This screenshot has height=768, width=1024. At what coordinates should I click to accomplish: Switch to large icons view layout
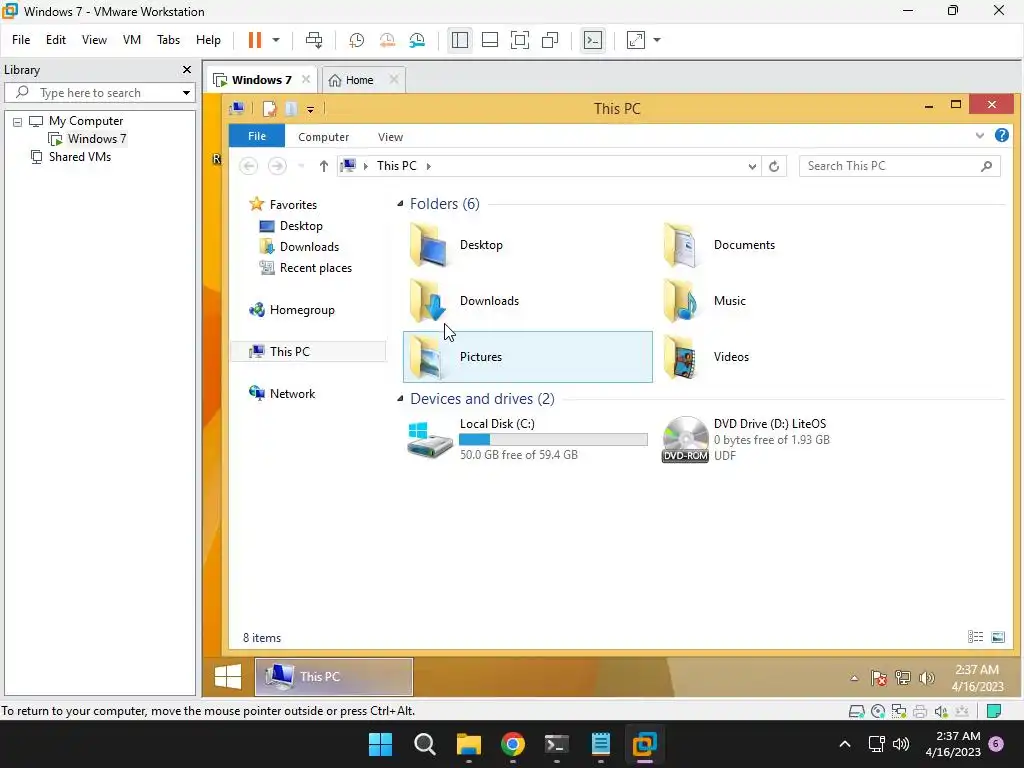(x=998, y=637)
